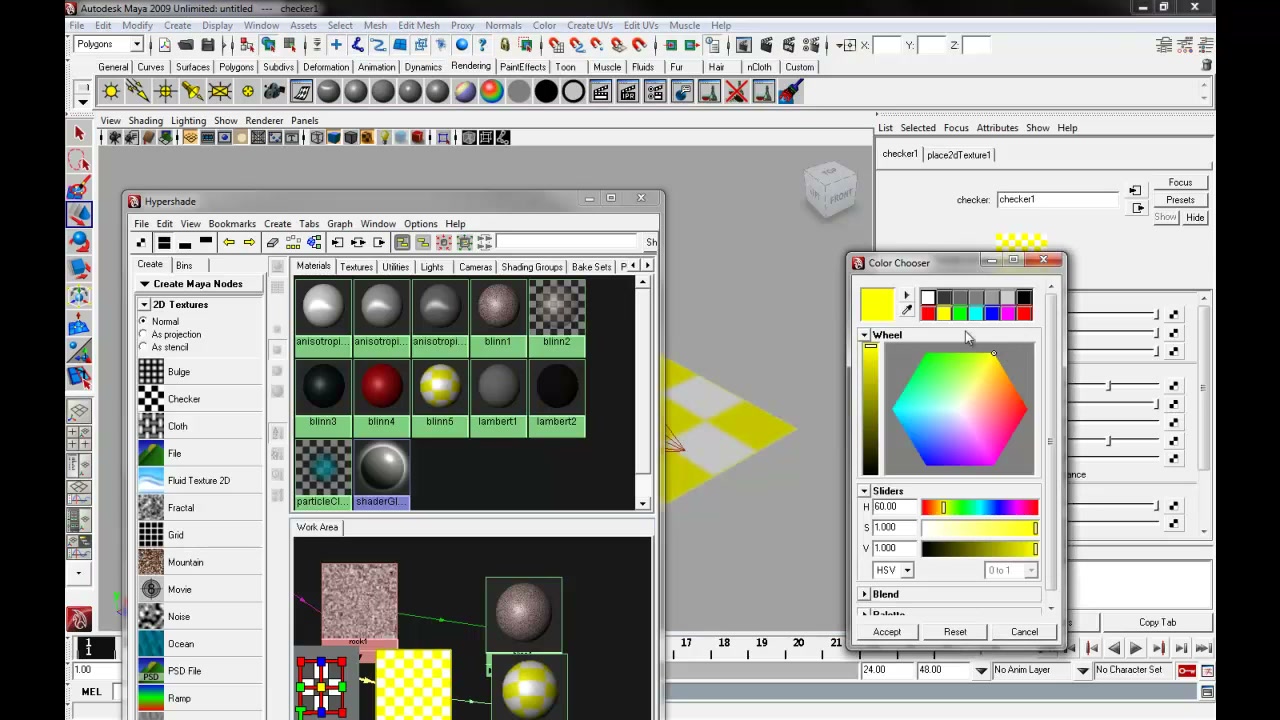Select the camera shelf icon

(274, 92)
